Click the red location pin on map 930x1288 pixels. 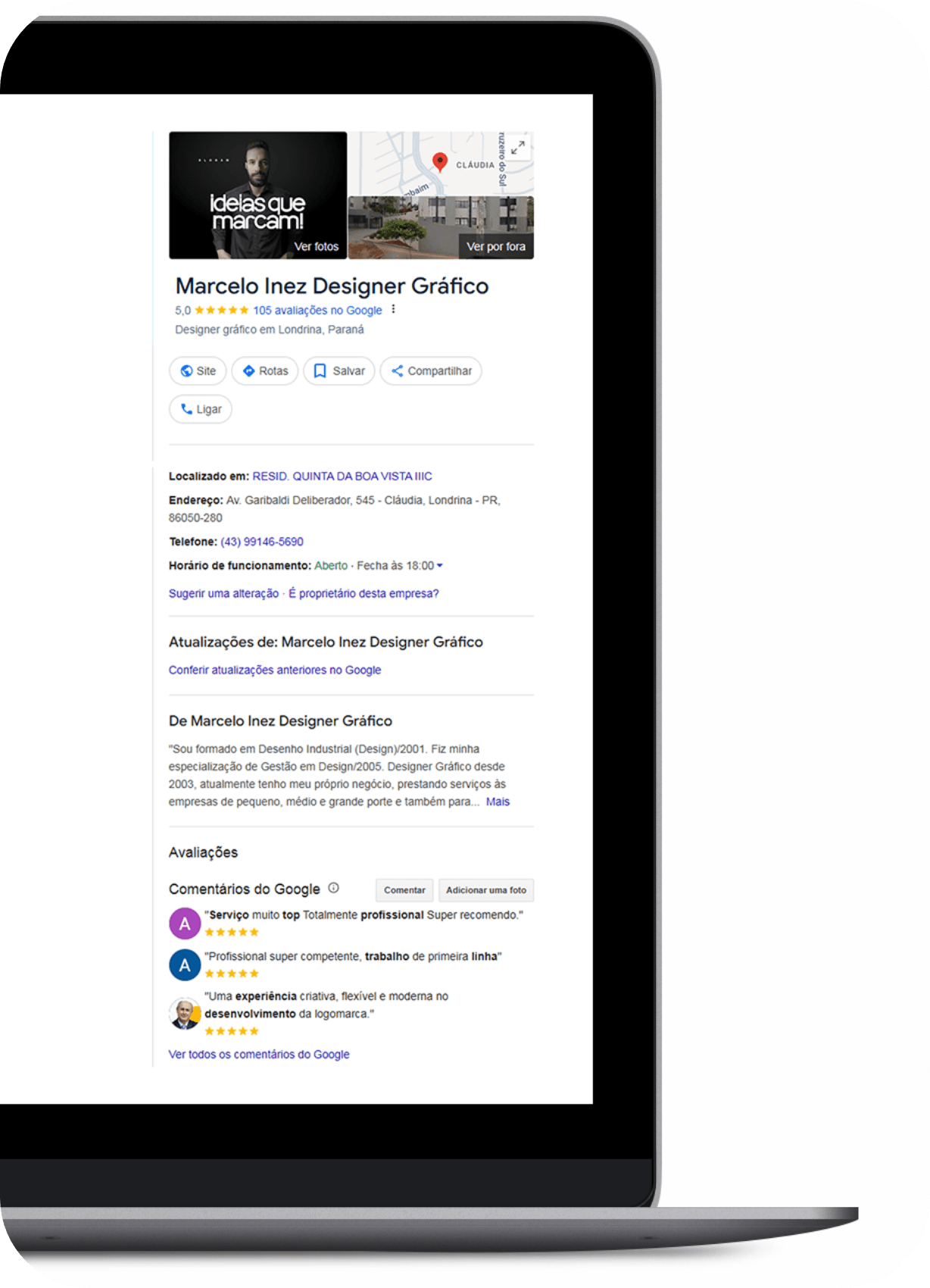(x=439, y=161)
